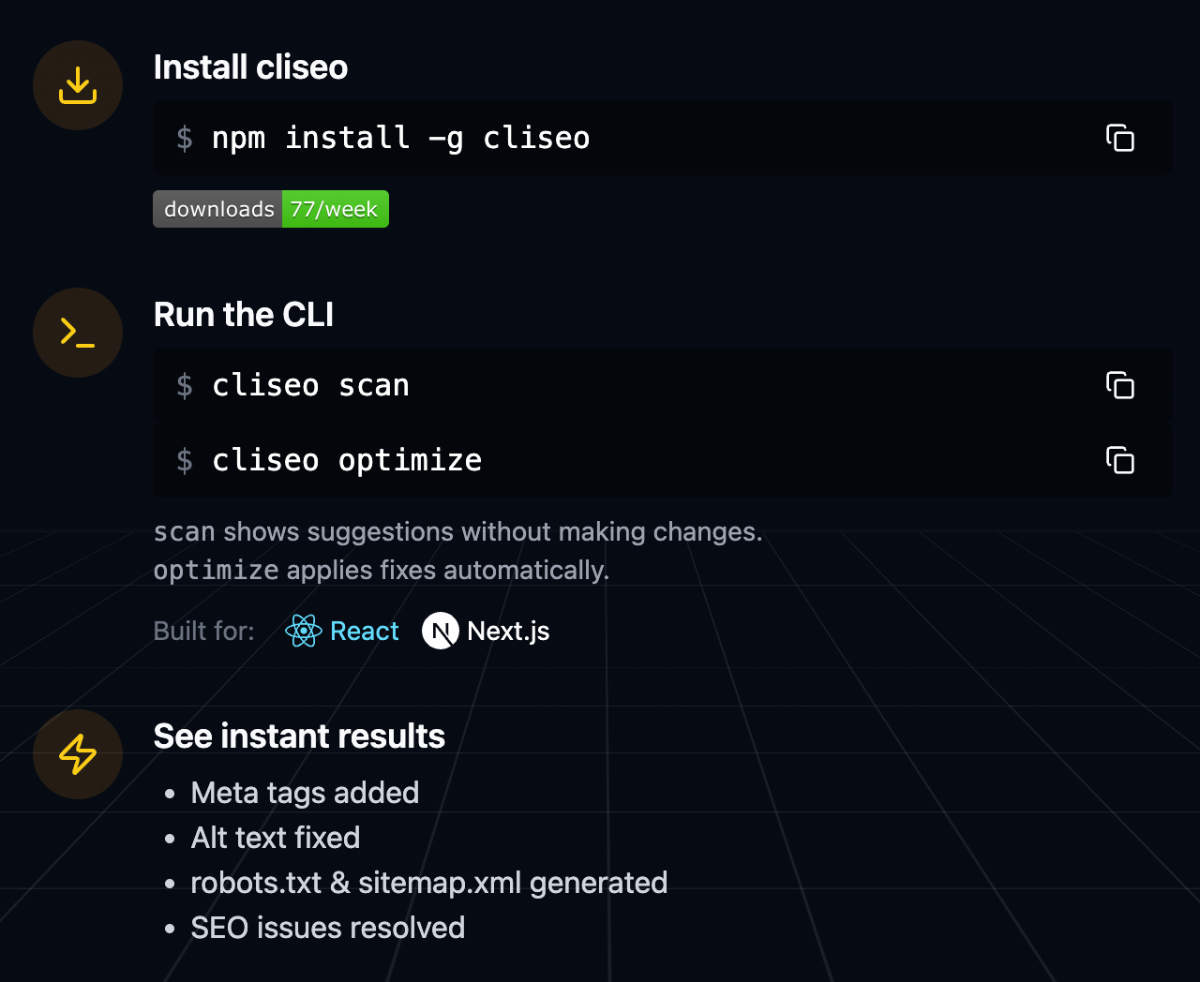The width and height of the screenshot is (1200, 982).
Task: Click the React framework label
Action: [364, 631]
